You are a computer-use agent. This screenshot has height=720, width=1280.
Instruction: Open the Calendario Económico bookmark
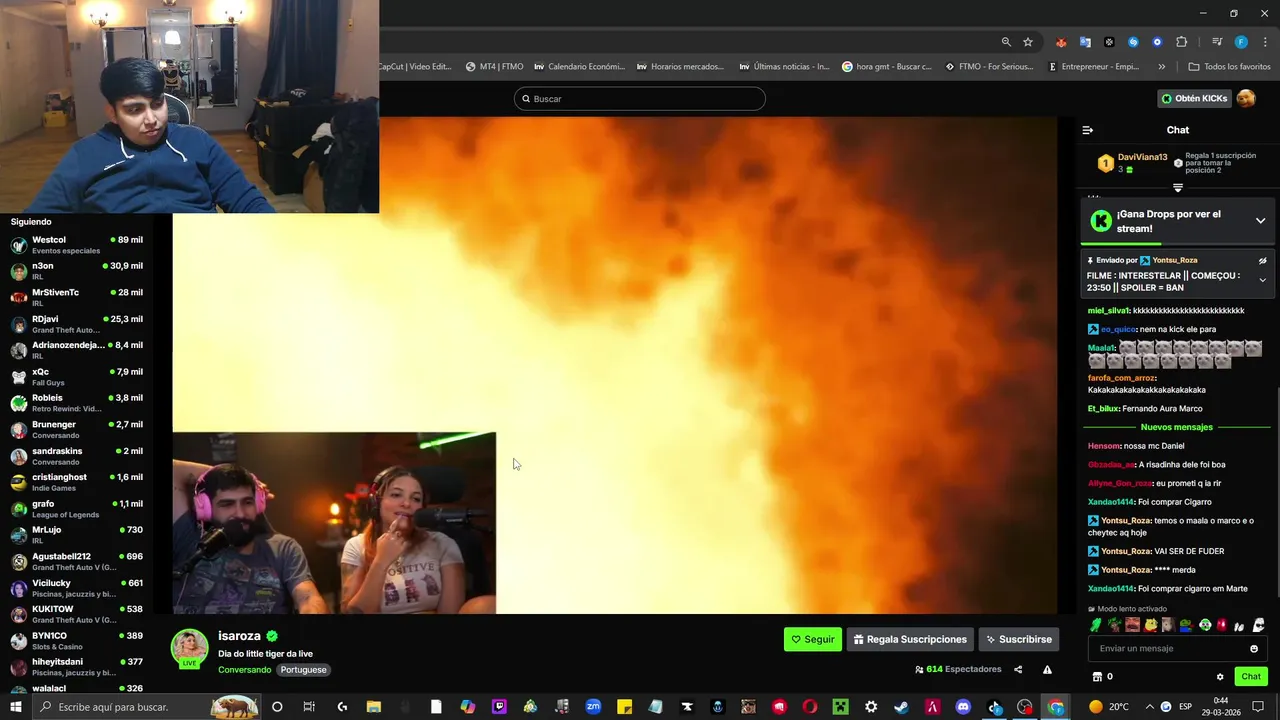pos(579,67)
